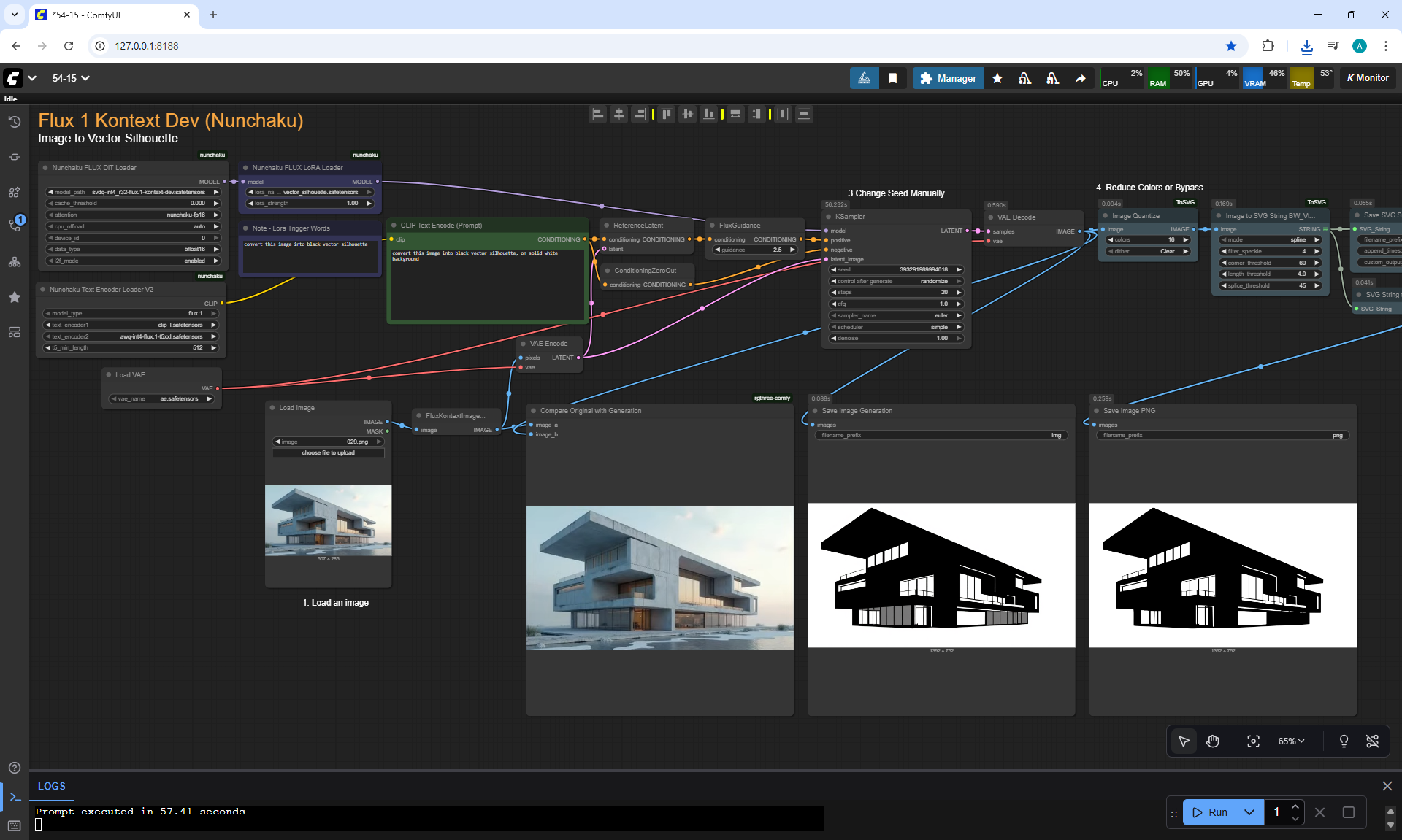Image resolution: width=1402 pixels, height=840 pixels.
Task: Open the 54-15 workflow name dropdown
Action: pos(71,78)
